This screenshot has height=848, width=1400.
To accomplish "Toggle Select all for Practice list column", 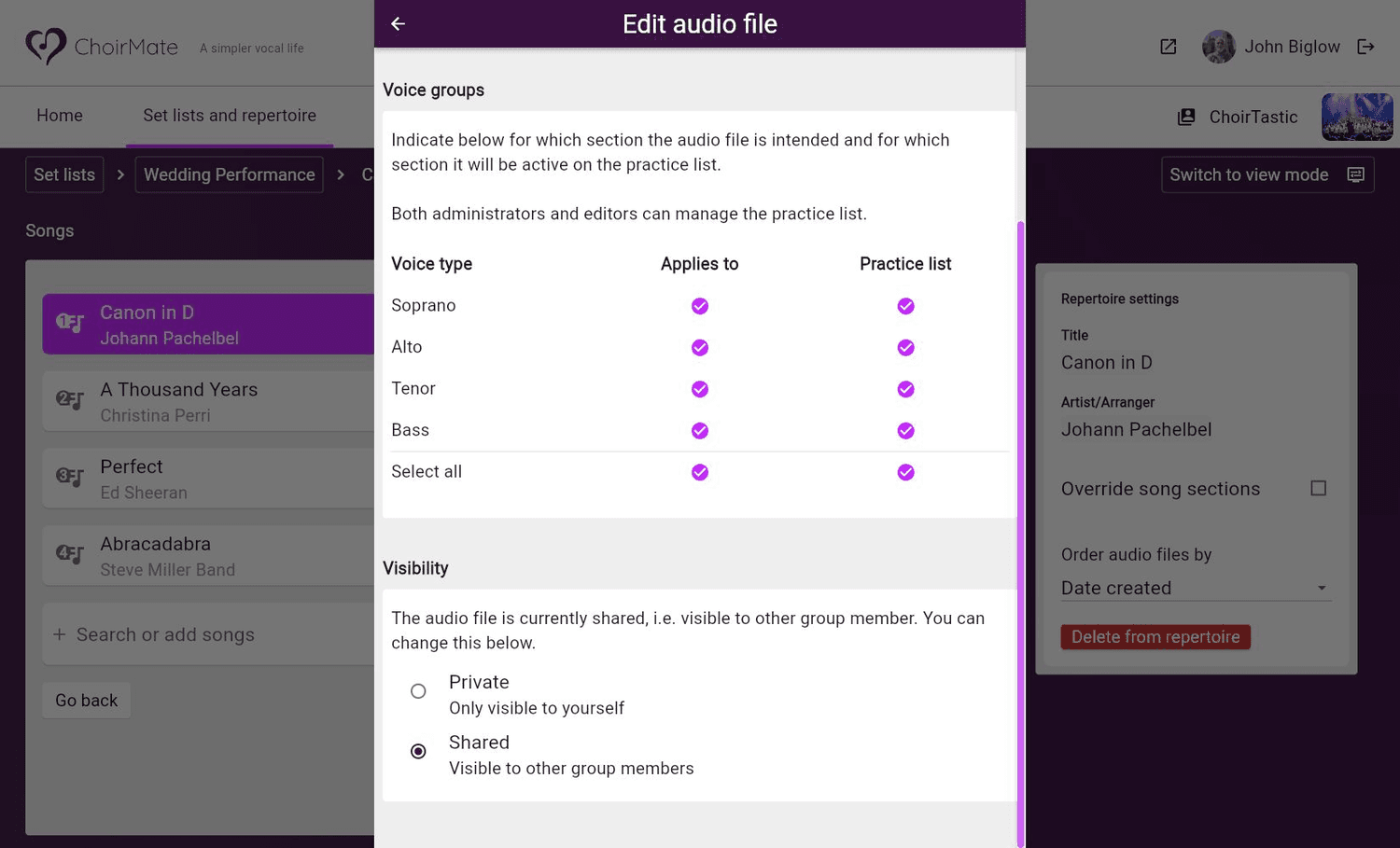I will pyautogui.click(x=905, y=472).
